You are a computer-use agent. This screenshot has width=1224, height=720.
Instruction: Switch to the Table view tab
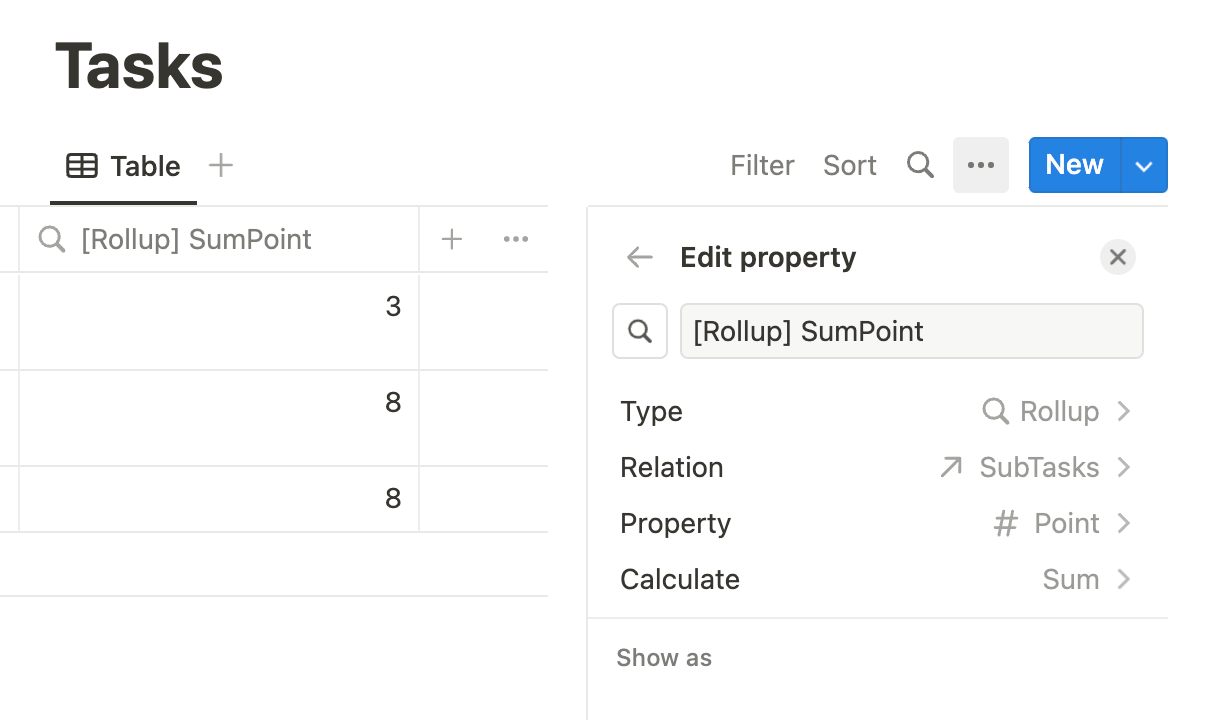click(144, 166)
